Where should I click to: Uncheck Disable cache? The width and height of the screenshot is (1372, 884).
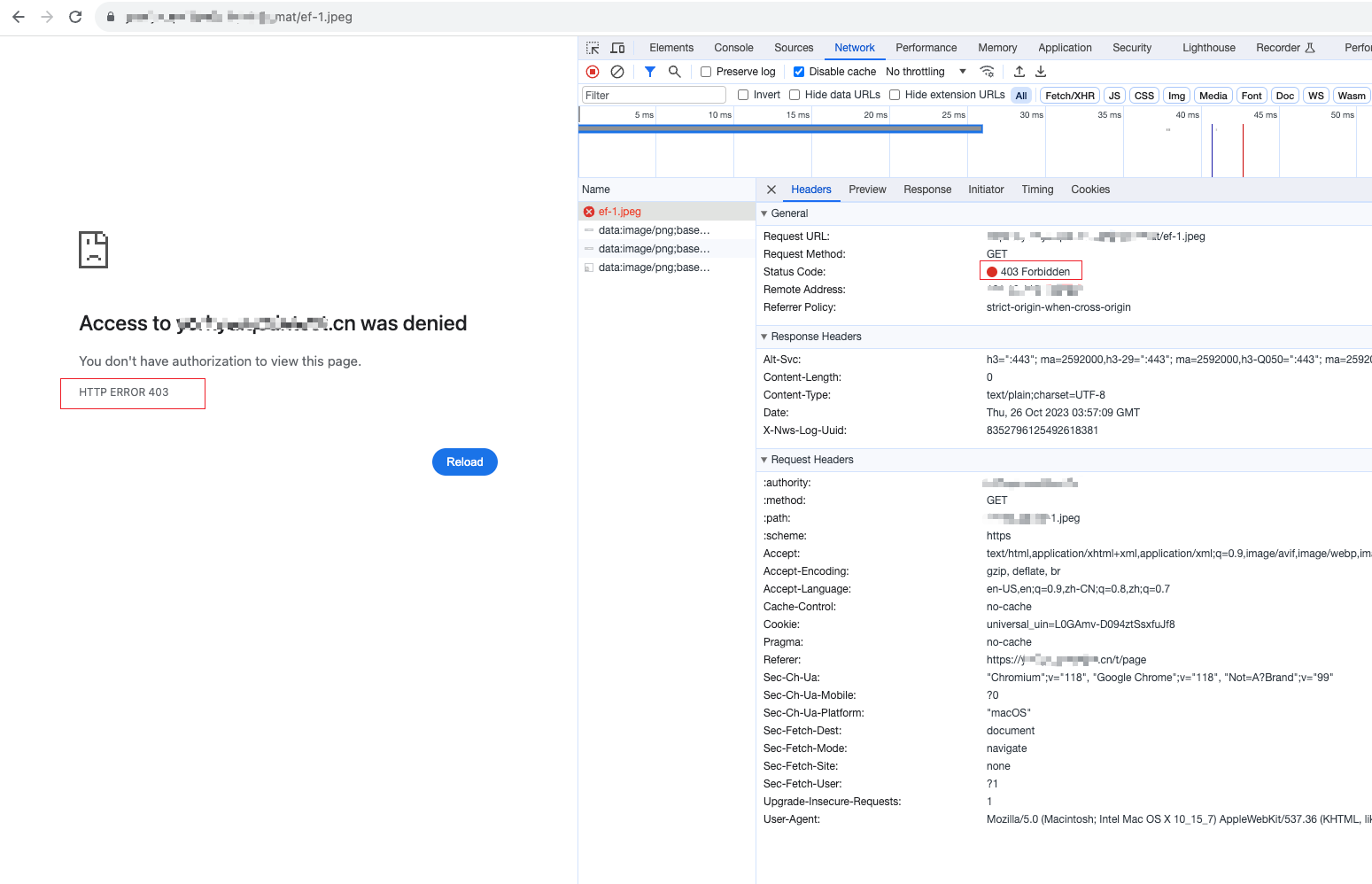click(799, 72)
